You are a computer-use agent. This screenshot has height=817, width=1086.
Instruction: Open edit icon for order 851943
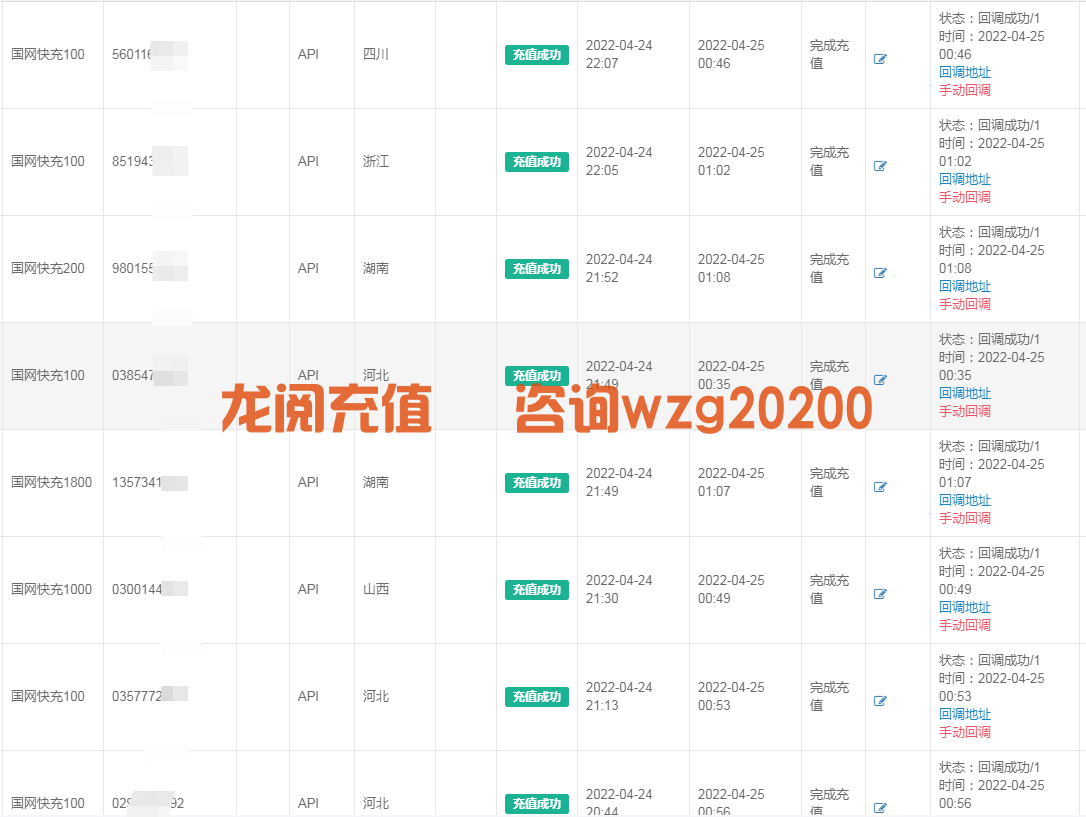(x=880, y=166)
